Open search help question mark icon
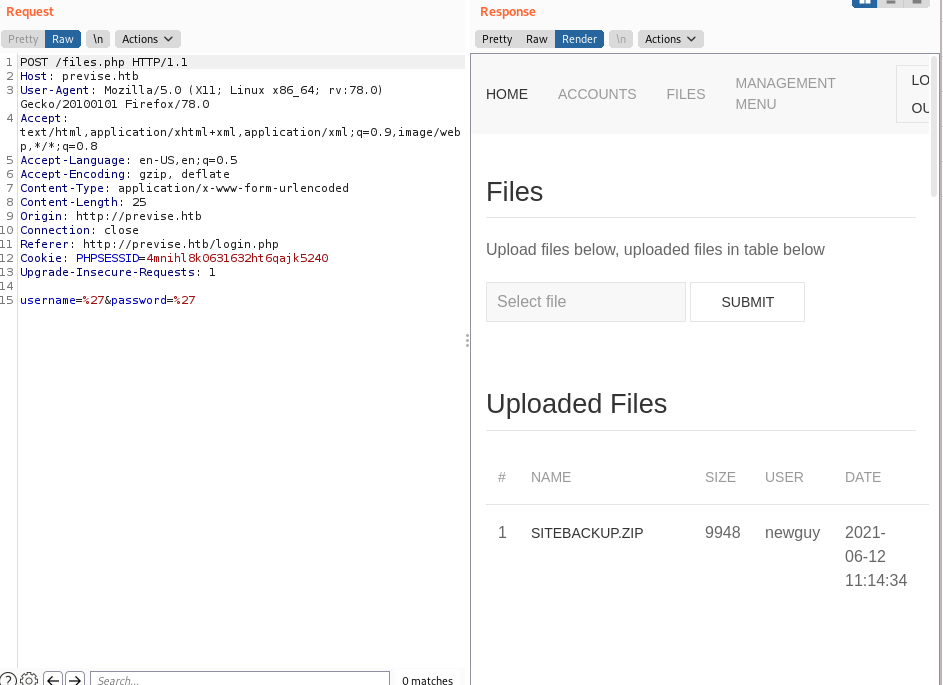Image resolution: width=943 pixels, height=685 pixels. coord(7,680)
